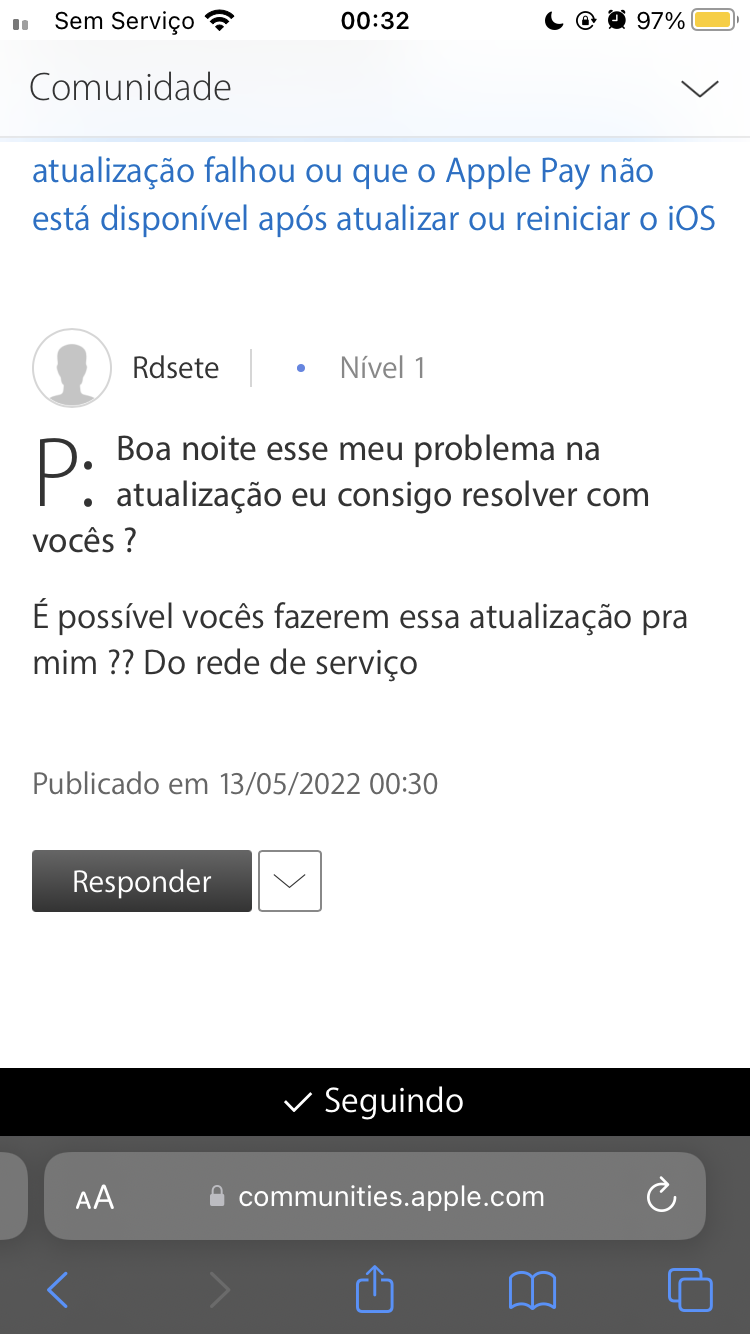The image size is (750, 1334).
Task: Tap the Rdsete username
Action: 175,368
